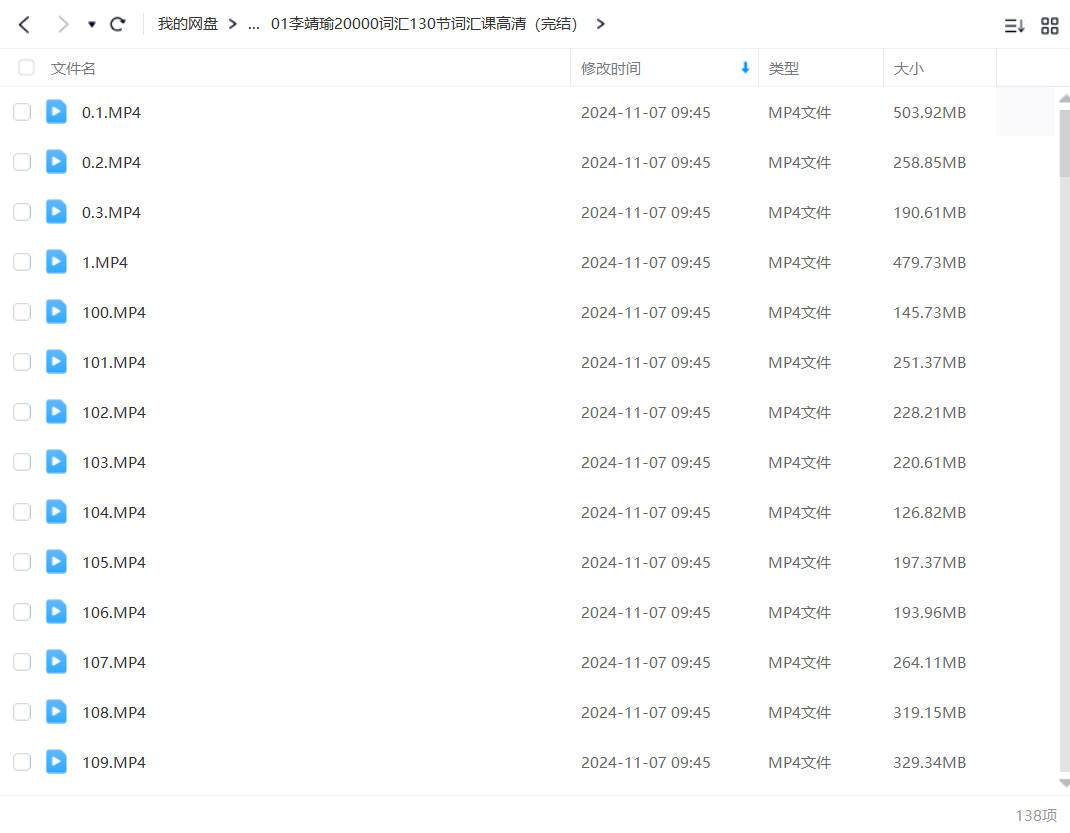
Task: Toggle the descending sort arrow
Action: [745, 68]
